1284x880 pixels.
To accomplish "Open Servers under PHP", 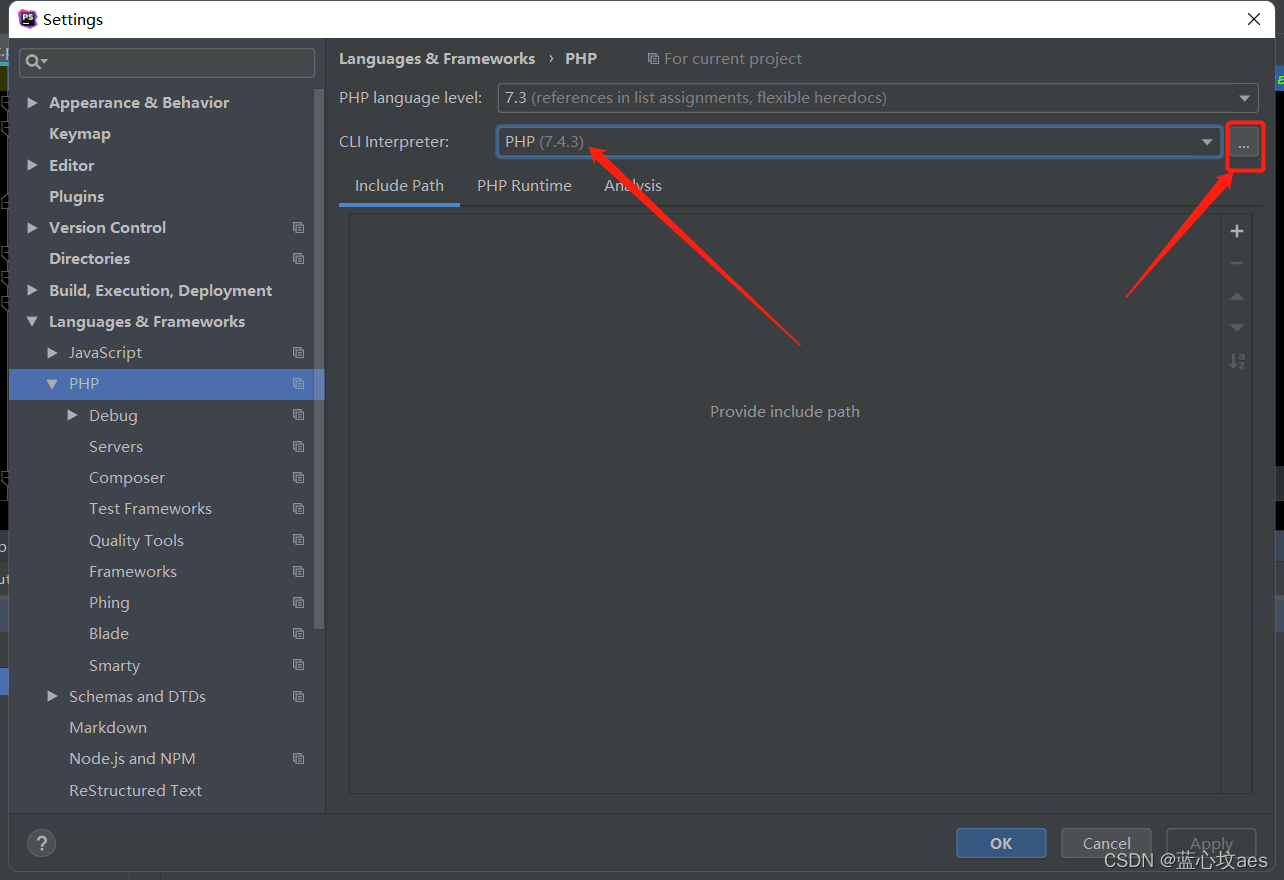I will tap(116, 447).
